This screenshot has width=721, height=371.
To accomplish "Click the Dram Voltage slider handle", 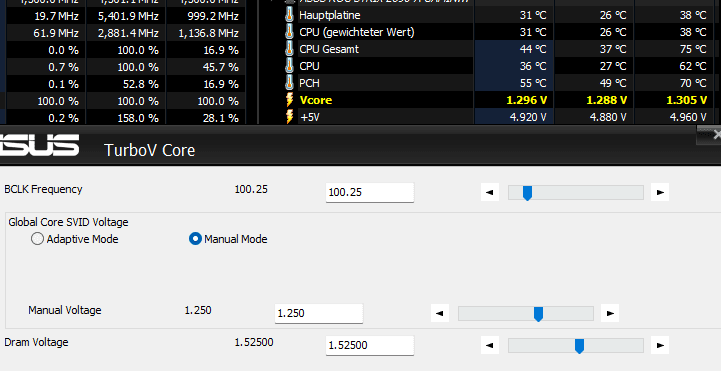I will [579, 346].
